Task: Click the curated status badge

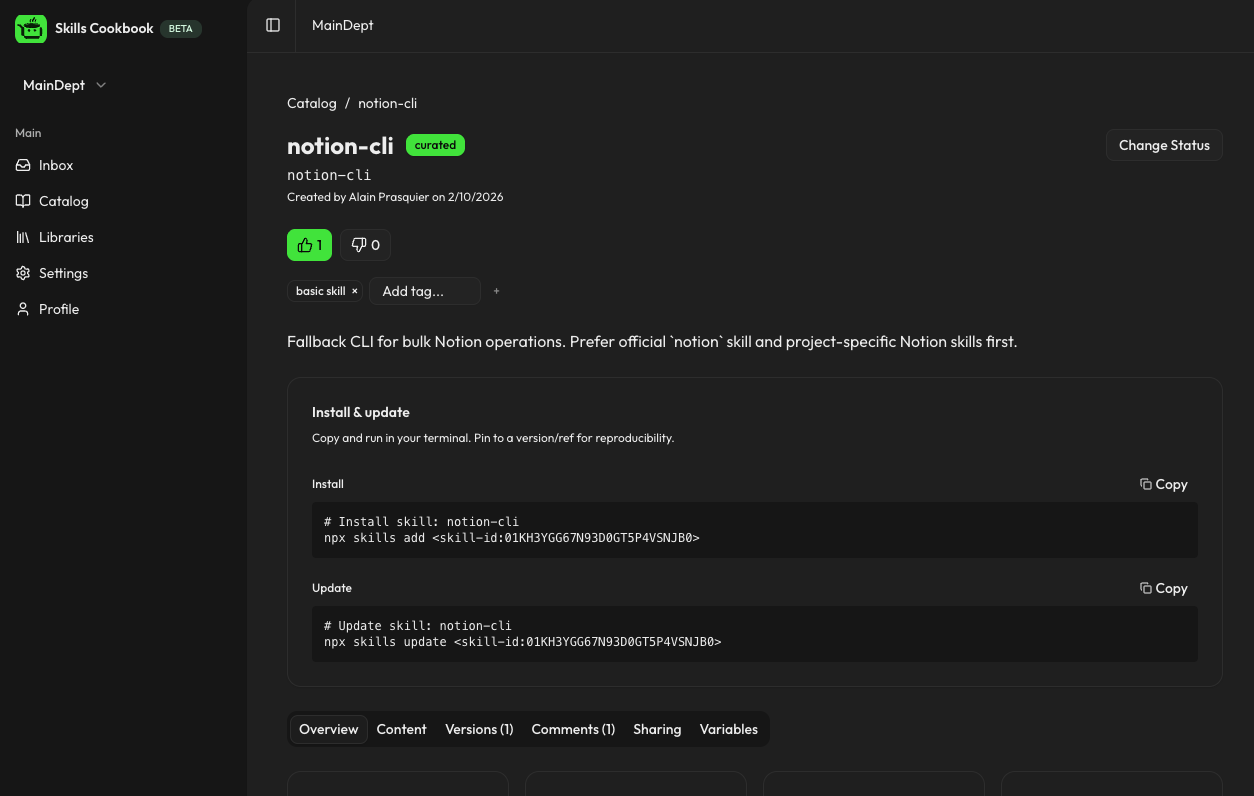Action: 435,145
